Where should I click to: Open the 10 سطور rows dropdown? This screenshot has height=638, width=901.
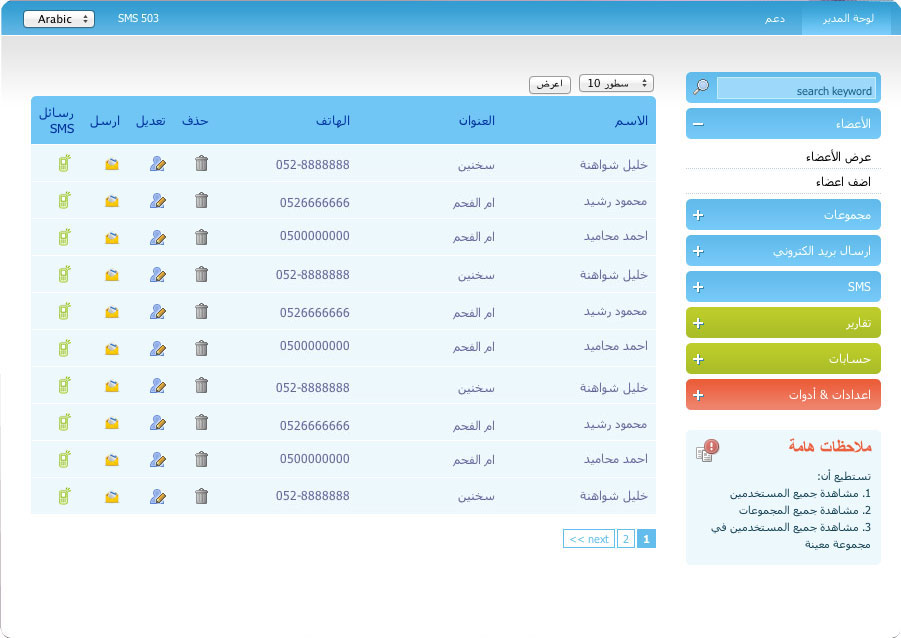616,83
